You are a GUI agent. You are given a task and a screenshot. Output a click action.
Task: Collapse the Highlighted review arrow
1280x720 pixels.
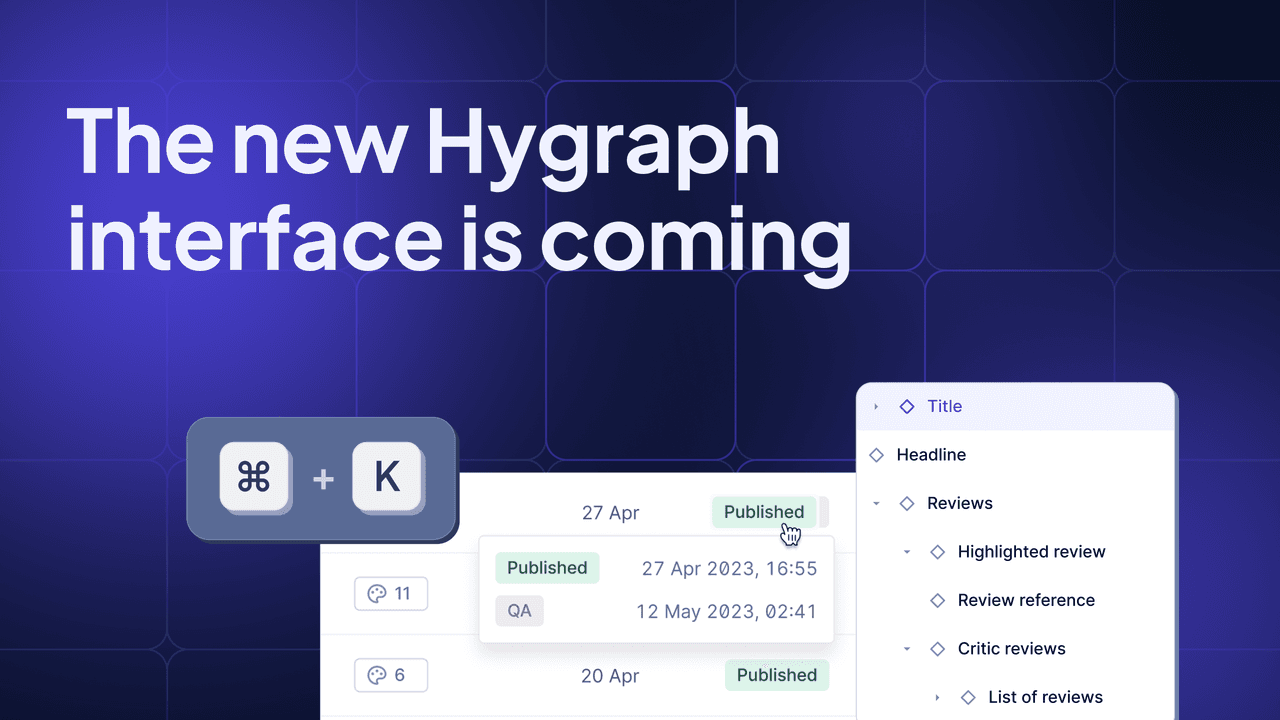[x=907, y=552]
